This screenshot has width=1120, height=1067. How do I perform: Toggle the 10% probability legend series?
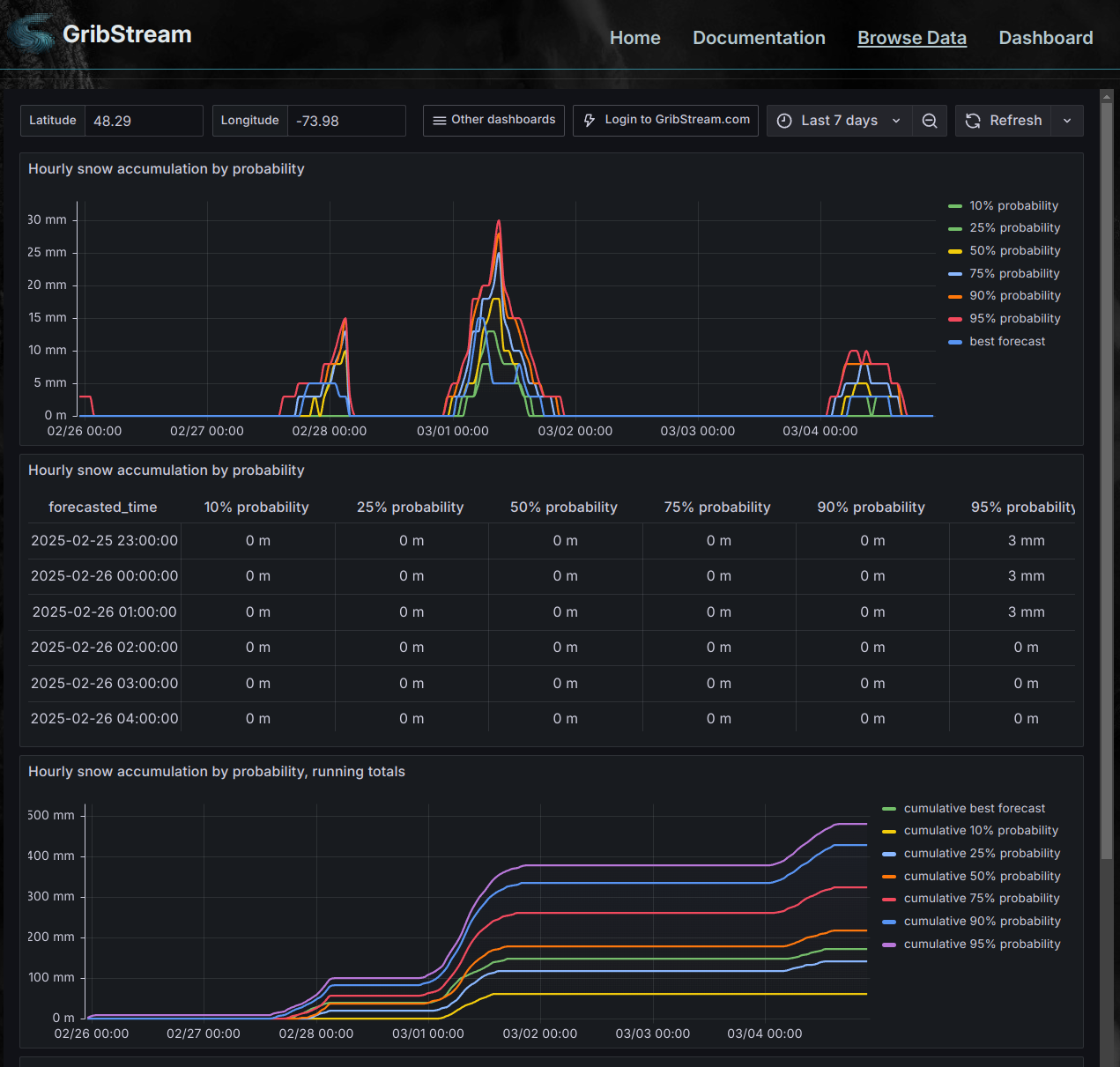tap(1013, 206)
